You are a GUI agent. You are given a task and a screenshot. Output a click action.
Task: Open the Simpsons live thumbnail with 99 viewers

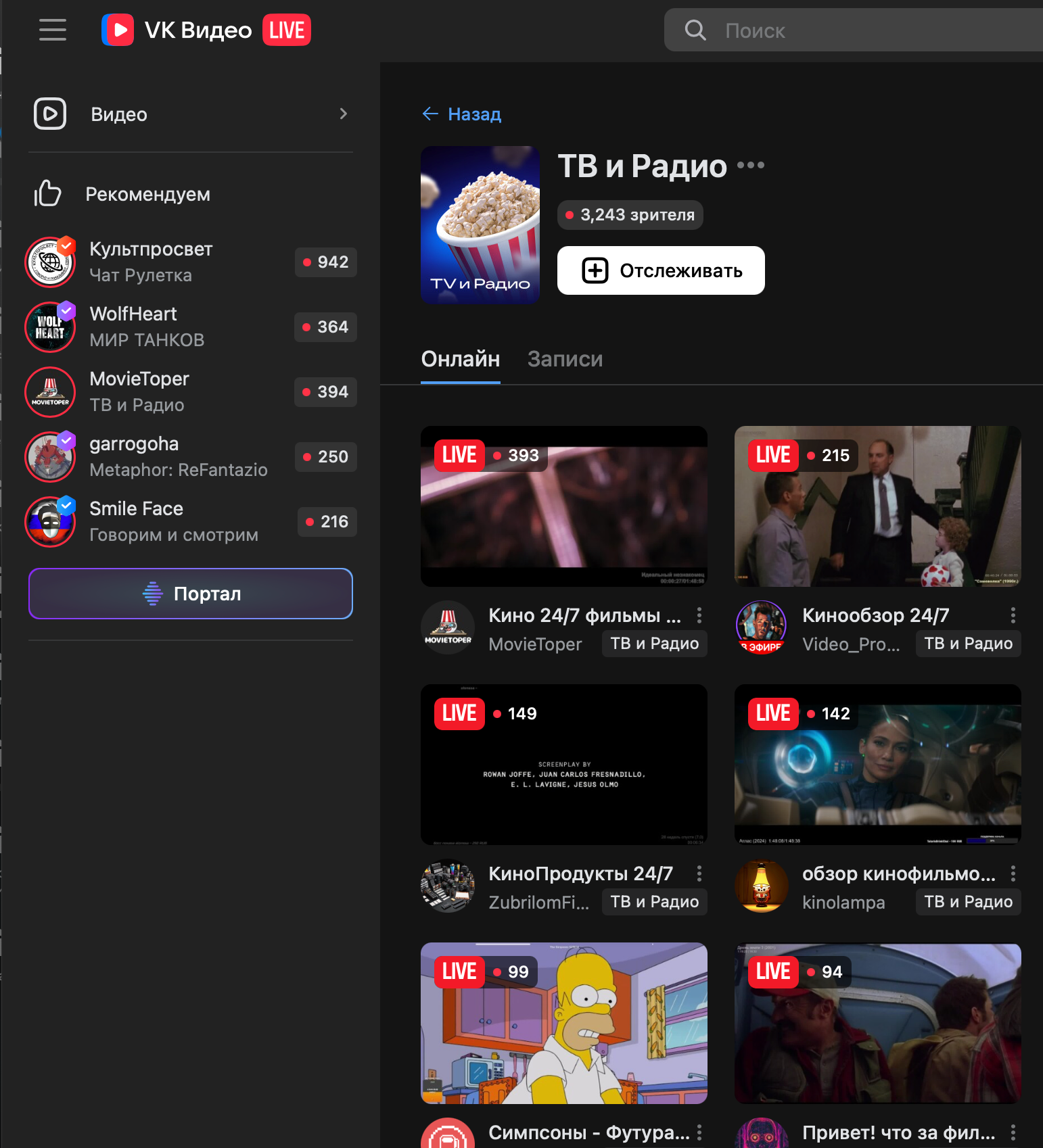(564, 1023)
